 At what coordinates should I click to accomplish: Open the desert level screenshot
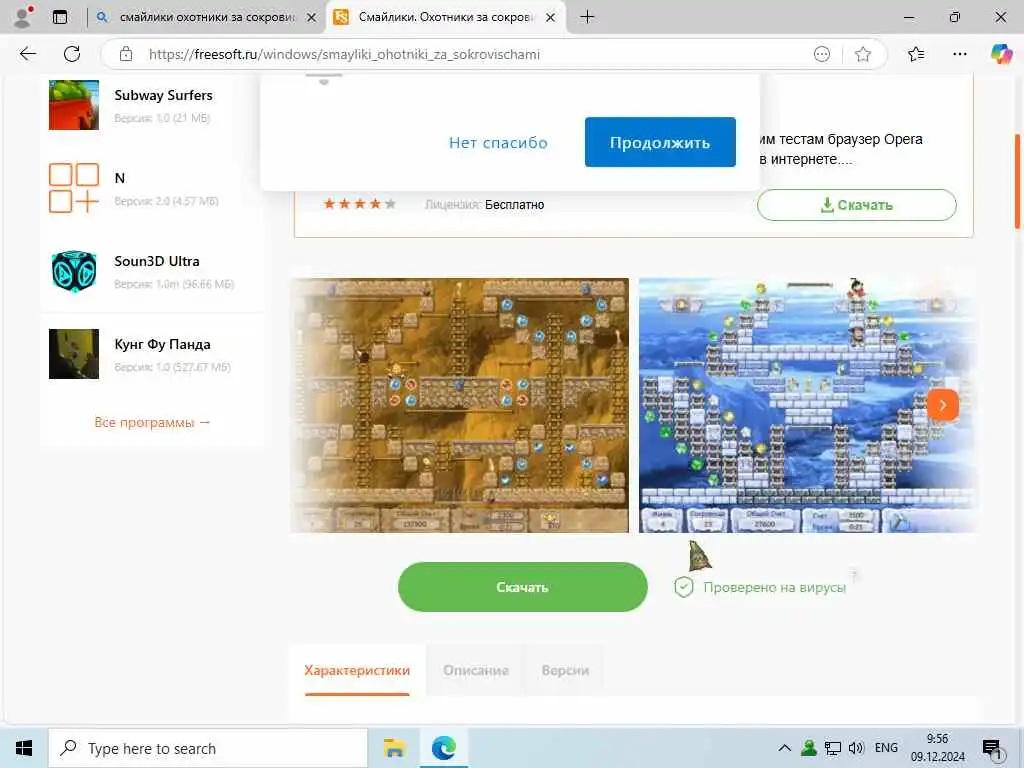tap(460, 406)
